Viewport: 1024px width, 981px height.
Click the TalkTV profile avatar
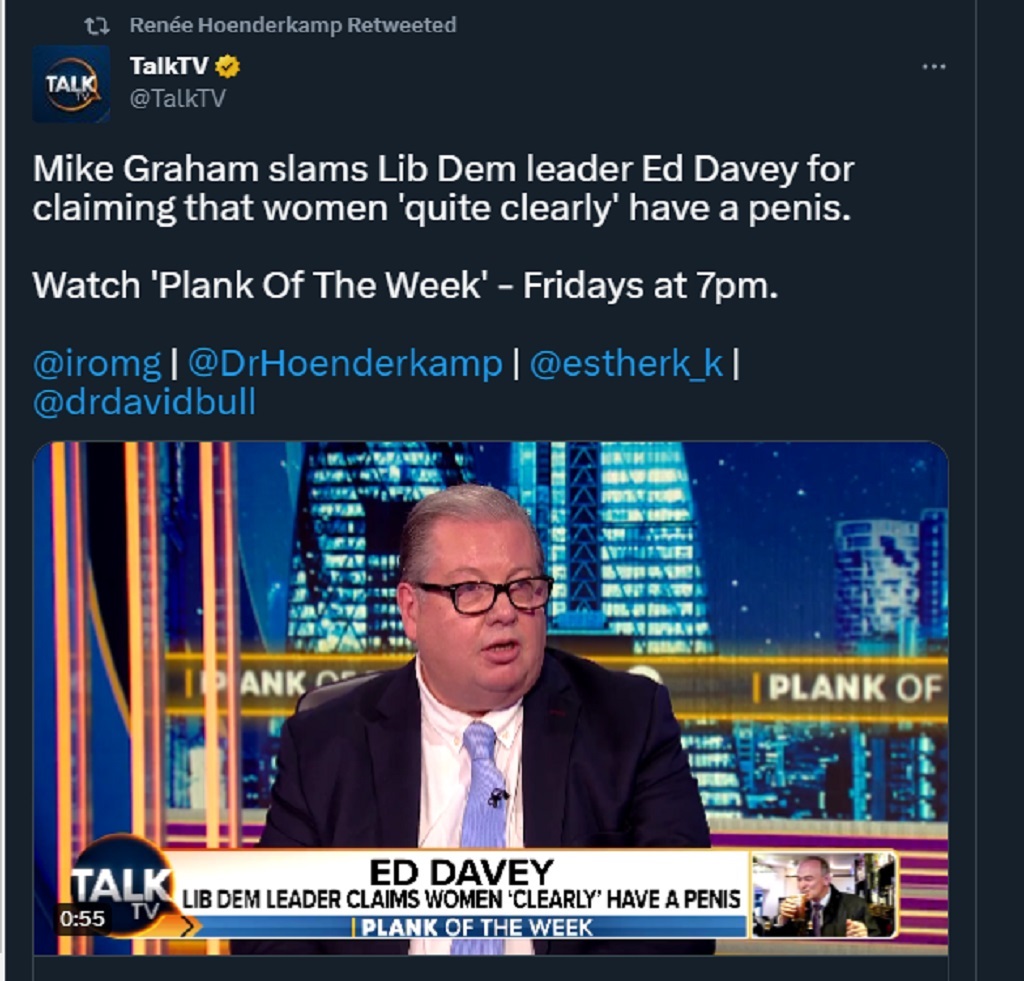(71, 84)
